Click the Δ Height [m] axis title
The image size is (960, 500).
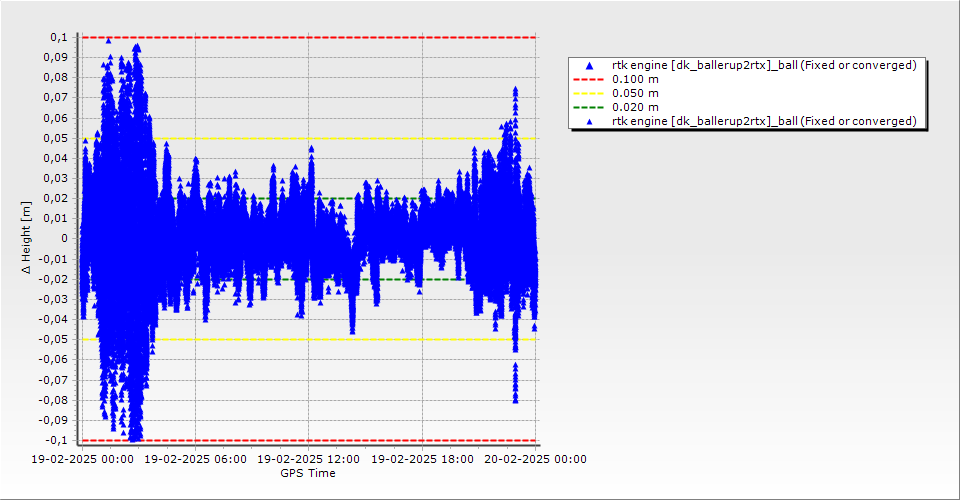coord(26,237)
